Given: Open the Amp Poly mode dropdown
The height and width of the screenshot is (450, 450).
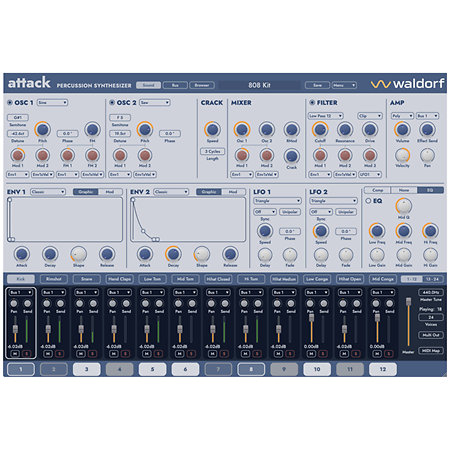Looking at the screenshot, I should 402,116.
